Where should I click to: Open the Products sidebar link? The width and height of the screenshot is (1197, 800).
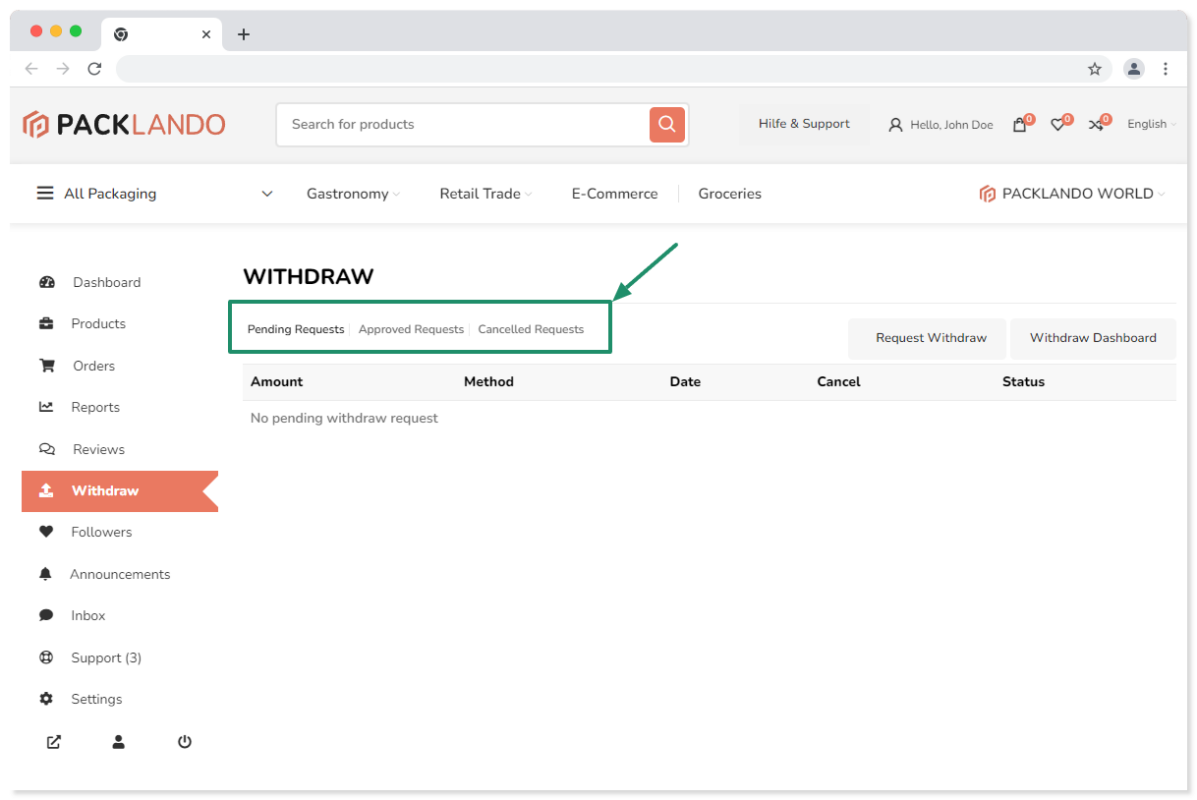(98, 324)
